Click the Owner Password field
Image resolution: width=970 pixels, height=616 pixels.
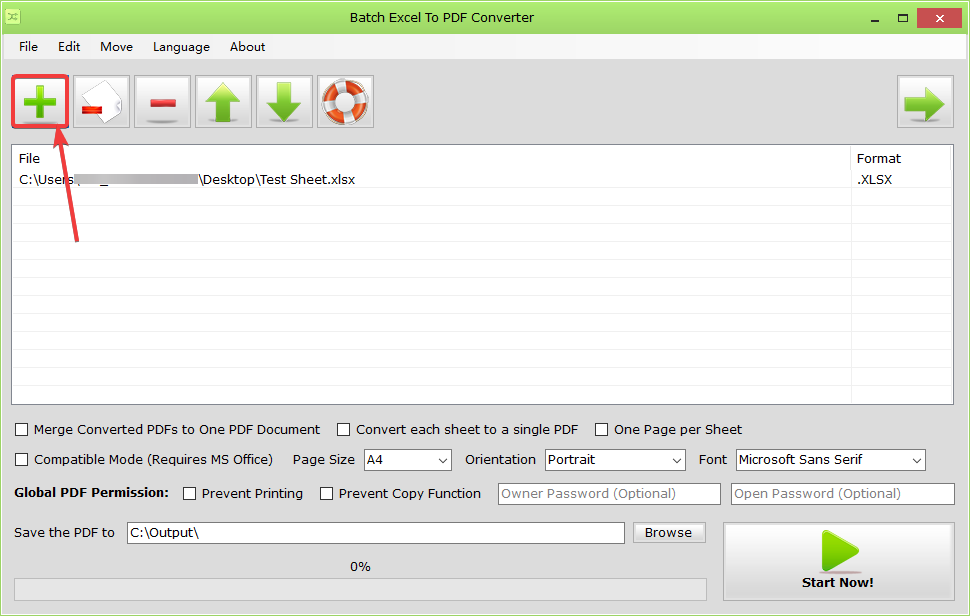pos(609,494)
